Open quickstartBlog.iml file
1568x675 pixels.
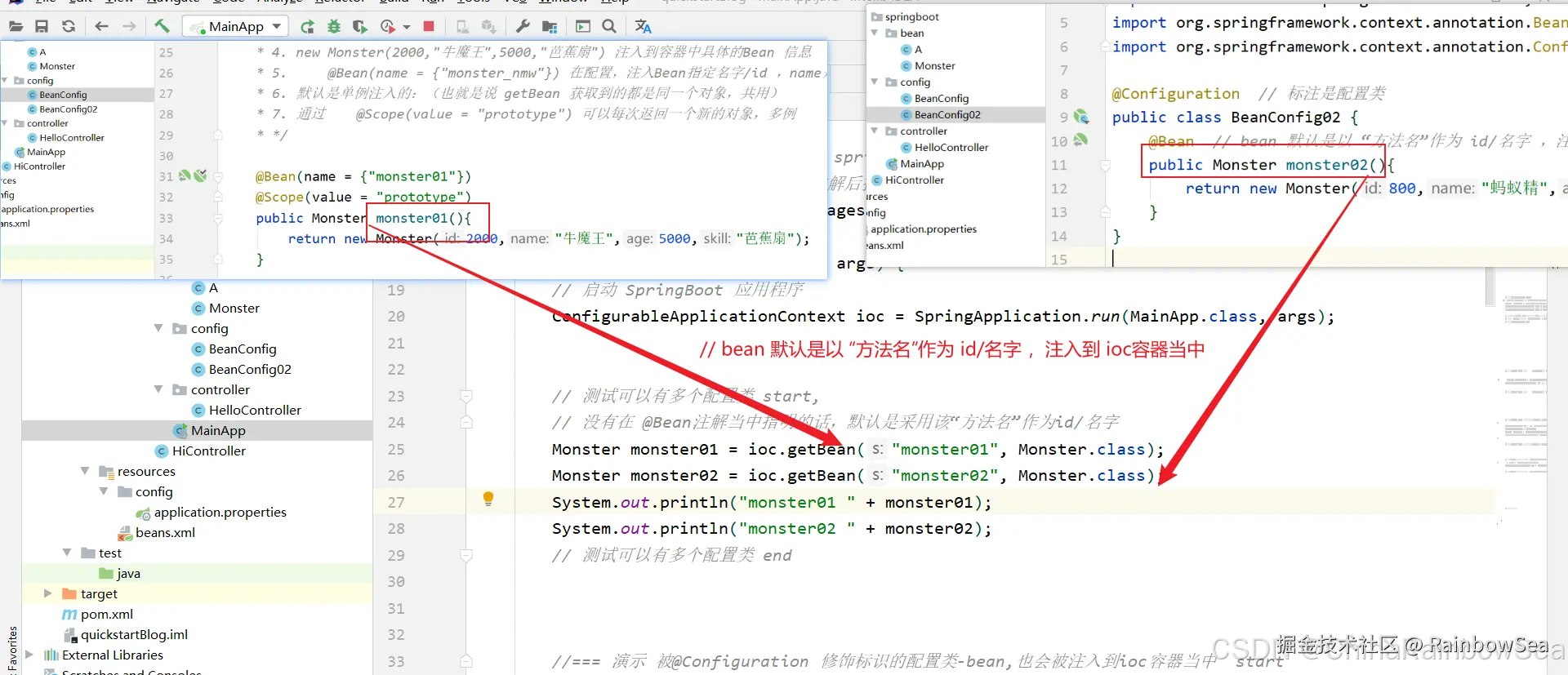[134, 634]
